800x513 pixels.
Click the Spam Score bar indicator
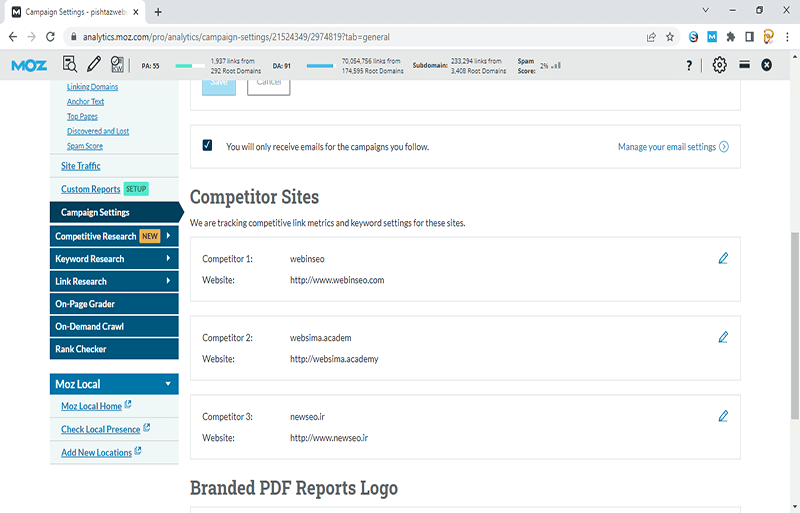[556, 65]
